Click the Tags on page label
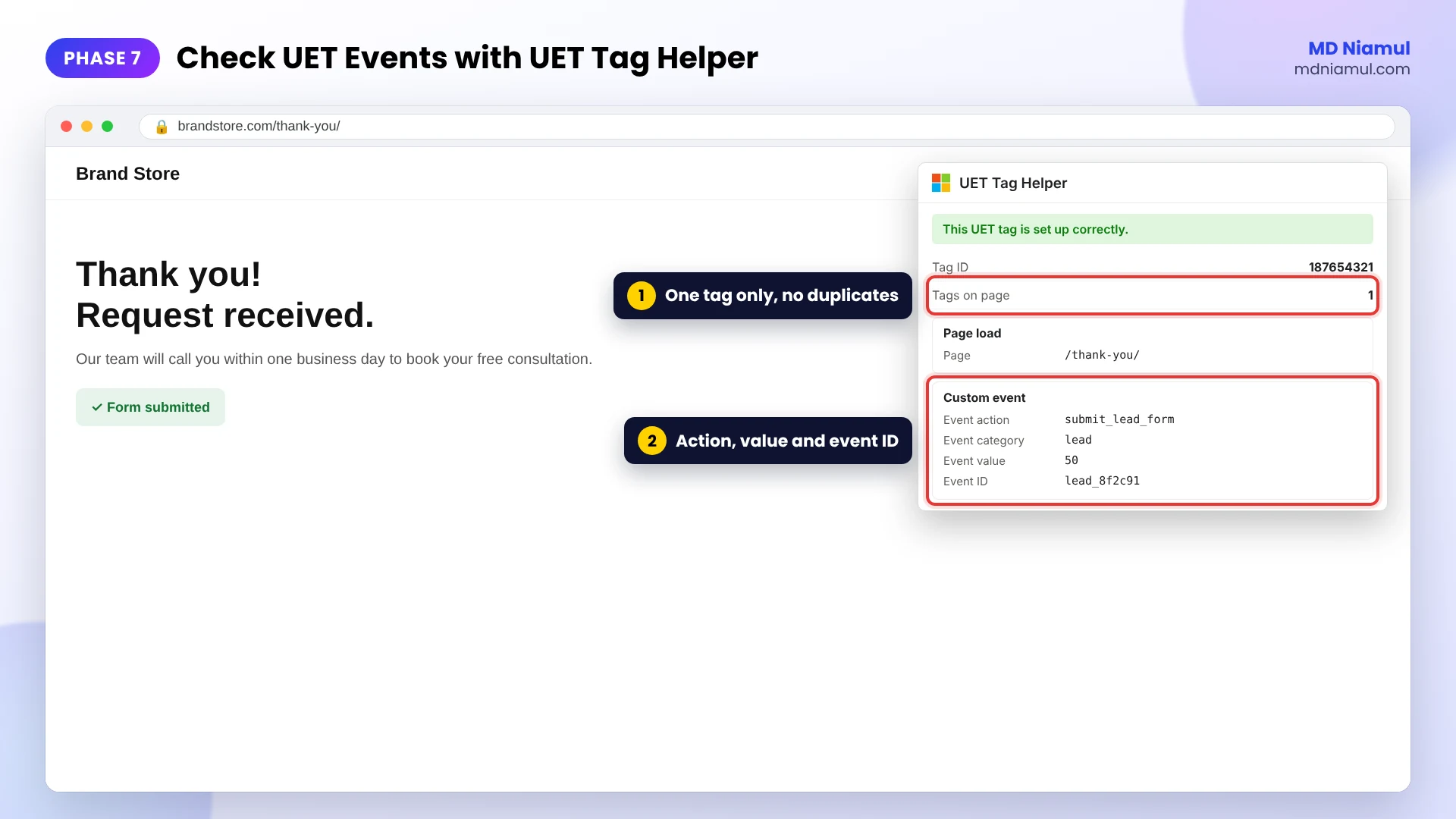Viewport: 1456px width, 819px height. click(971, 295)
